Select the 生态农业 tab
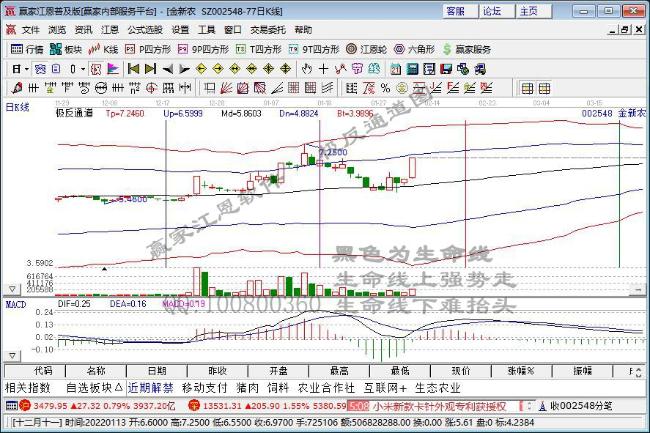The height and width of the screenshot is (433, 650). pos(437,388)
